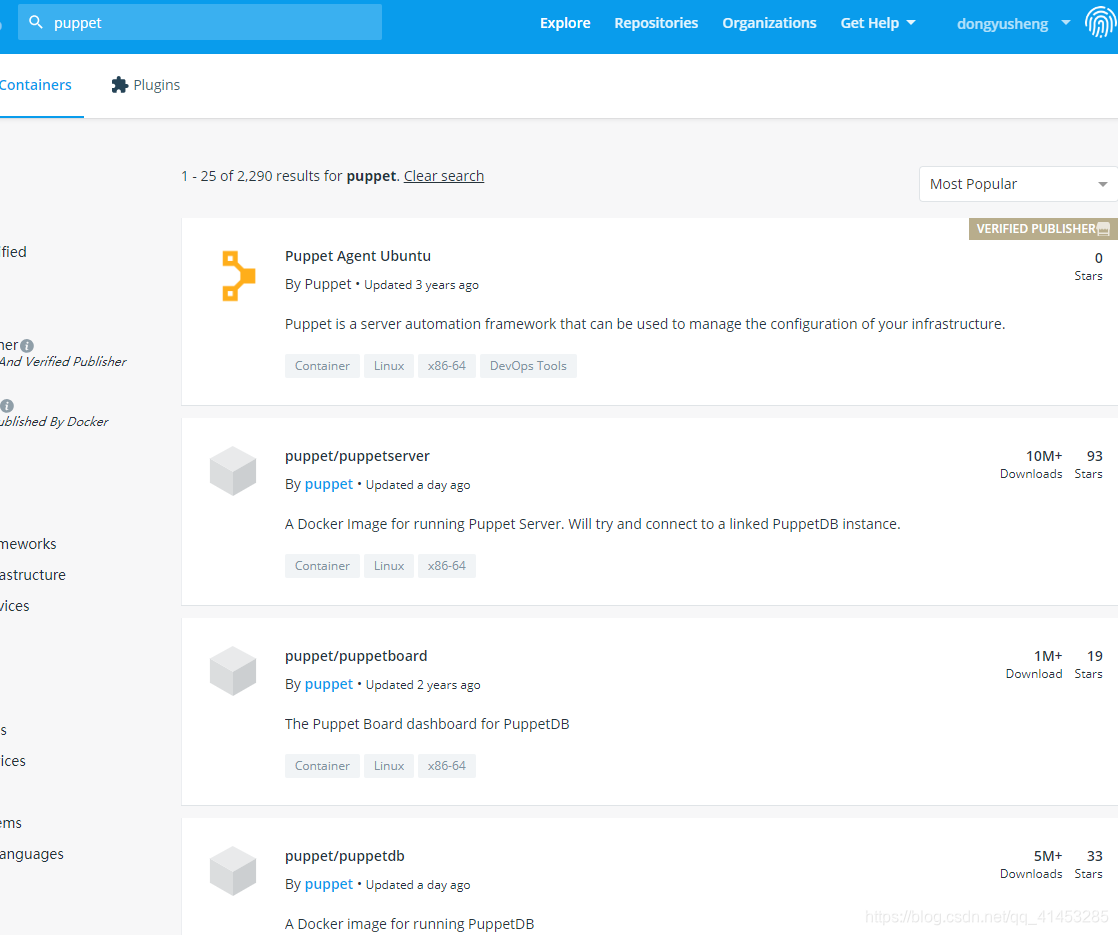This screenshot has height=935, width=1118.
Task: Click x86-64 tag on Puppet Agent Ubuntu
Action: pos(446,366)
